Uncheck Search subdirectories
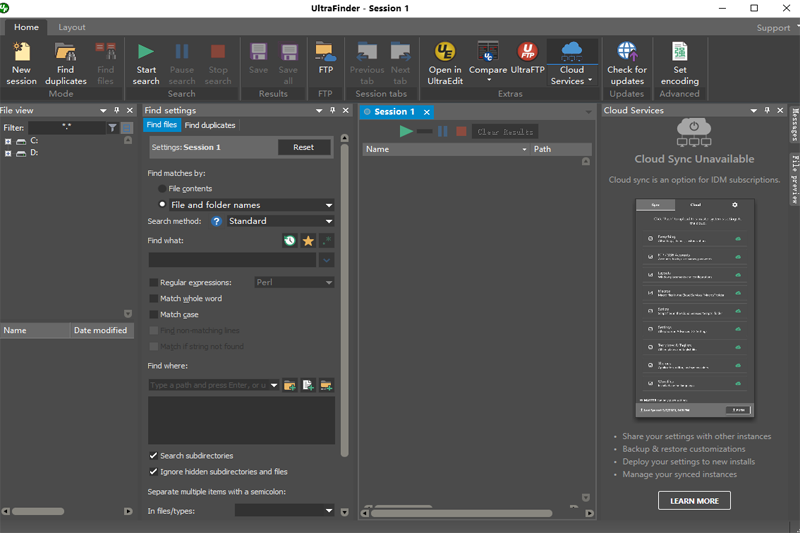 pos(154,455)
